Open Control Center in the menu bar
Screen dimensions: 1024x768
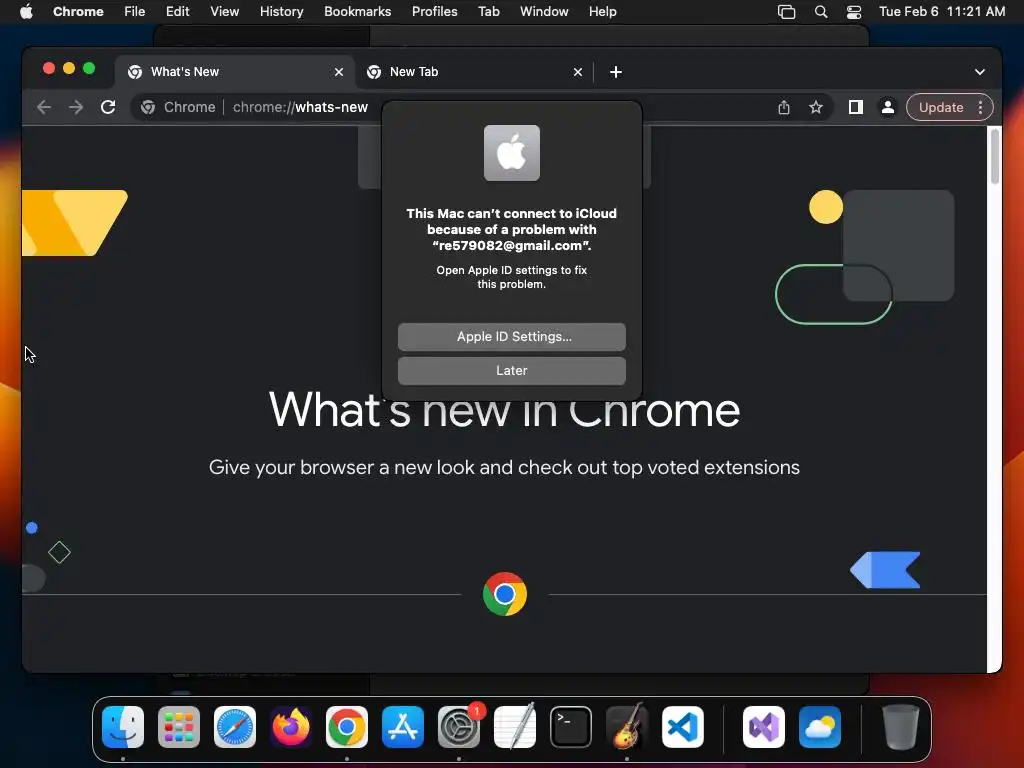click(x=854, y=12)
